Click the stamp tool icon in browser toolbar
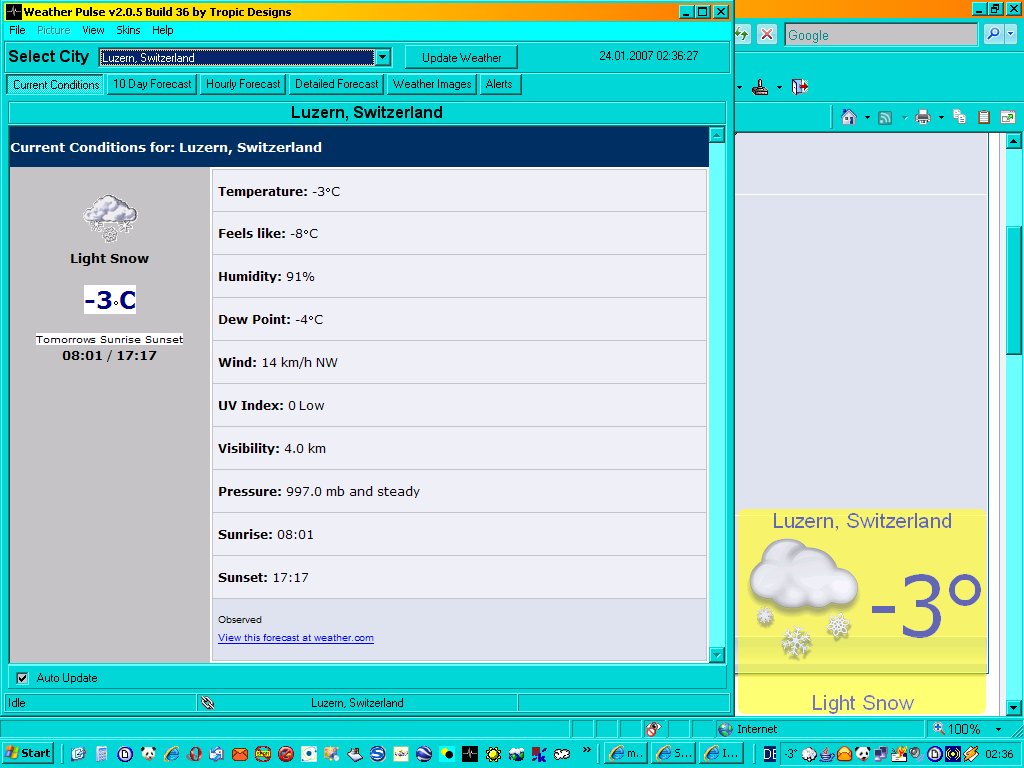 point(760,87)
